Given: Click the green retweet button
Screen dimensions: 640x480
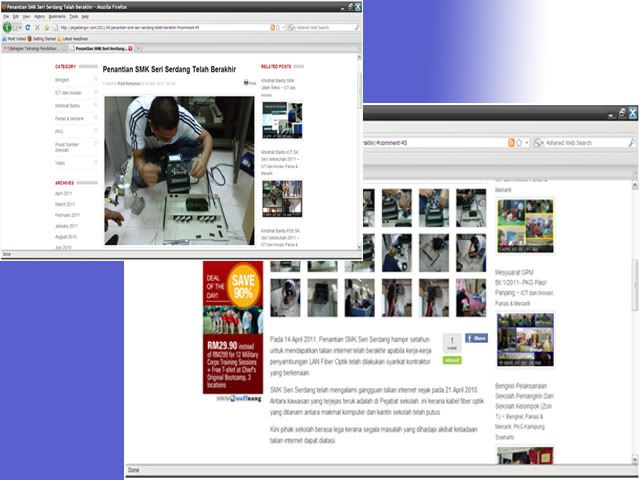Looking at the screenshot, I should (x=452, y=360).
